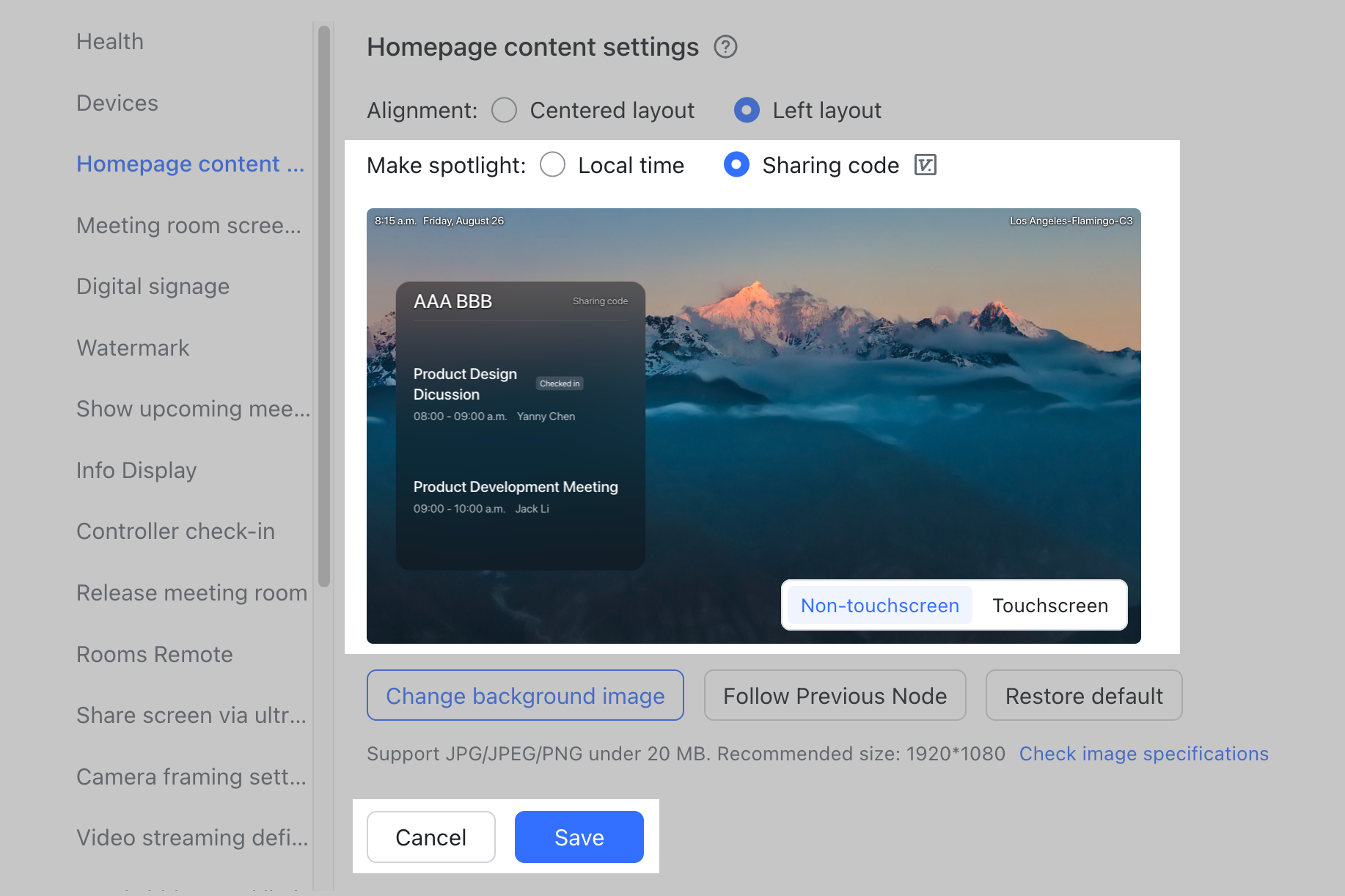This screenshot has height=896, width=1345.
Task: Switch preview to Touchscreen
Action: pos(1049,606)
